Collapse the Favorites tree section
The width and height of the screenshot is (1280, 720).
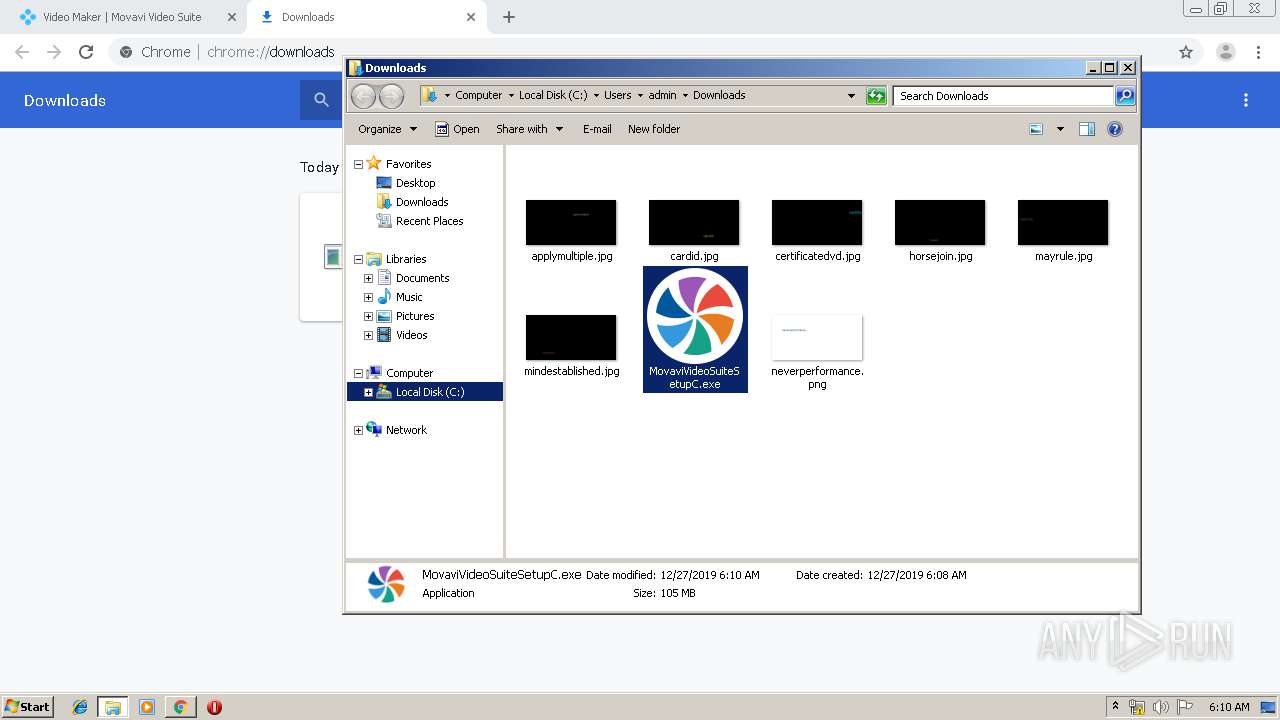[x=358, y=164]
